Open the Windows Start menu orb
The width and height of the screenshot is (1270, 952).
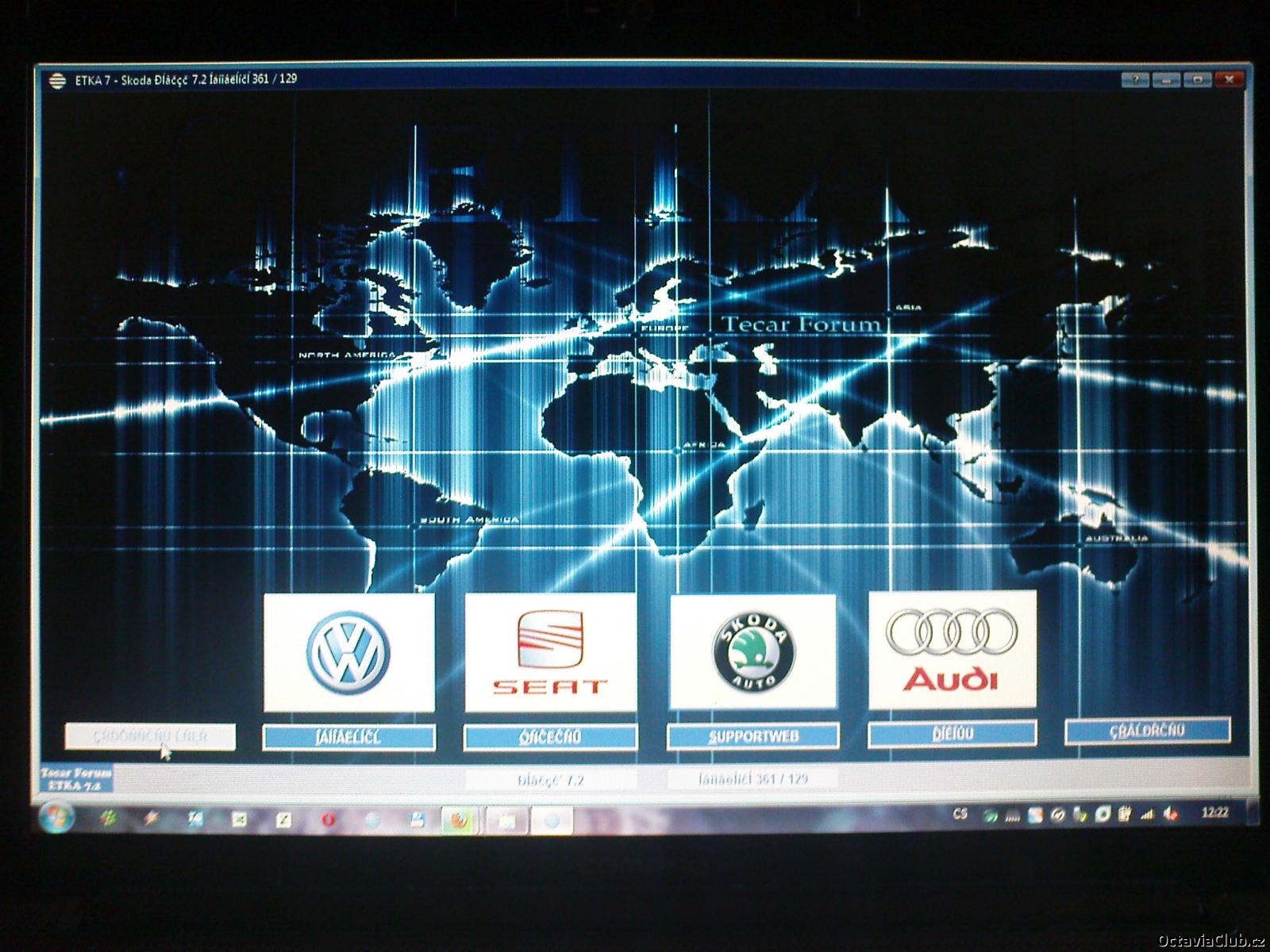pyautogui.click(x=56, y=816)
